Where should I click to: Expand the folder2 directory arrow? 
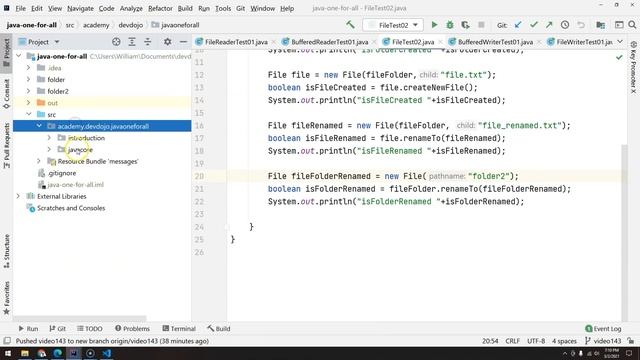pyautogui.click(x=29, y=91)
